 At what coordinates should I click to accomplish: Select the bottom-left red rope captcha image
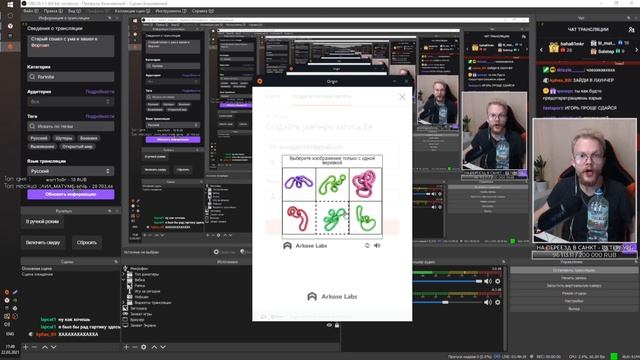point(299,218)
